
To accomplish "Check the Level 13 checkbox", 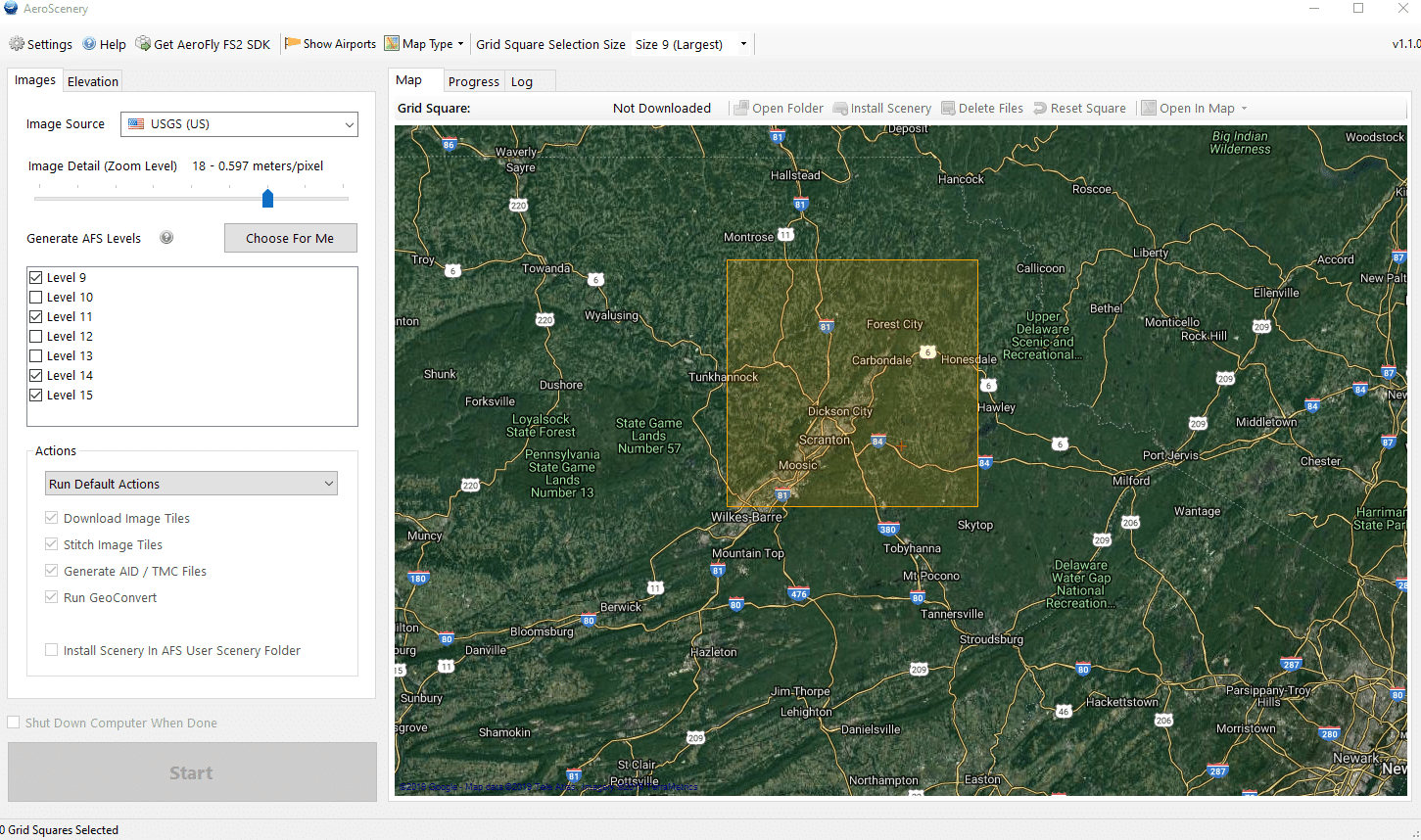I will 36,356.
